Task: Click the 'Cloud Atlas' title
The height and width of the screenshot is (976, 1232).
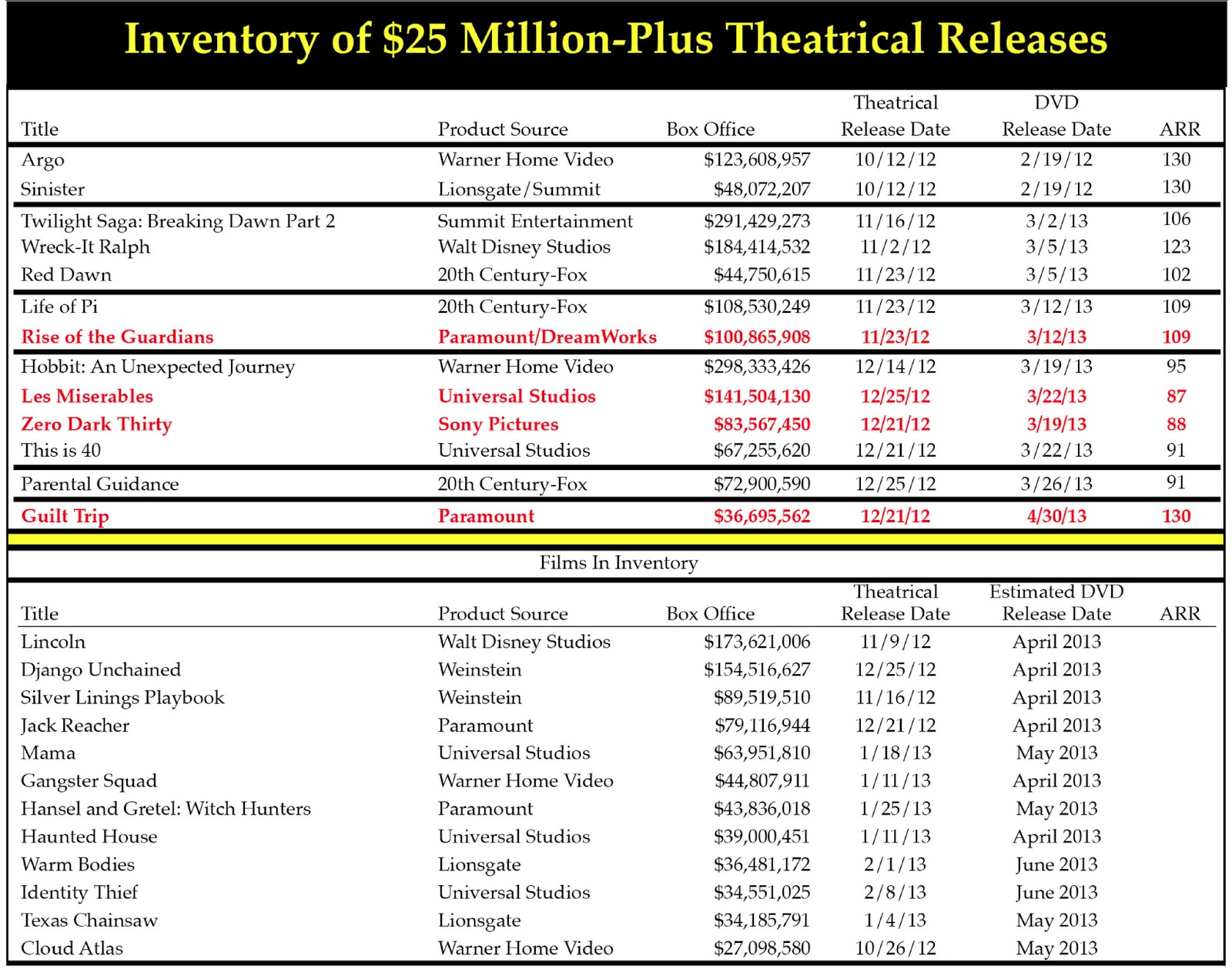Action: (x=72, y=948)
